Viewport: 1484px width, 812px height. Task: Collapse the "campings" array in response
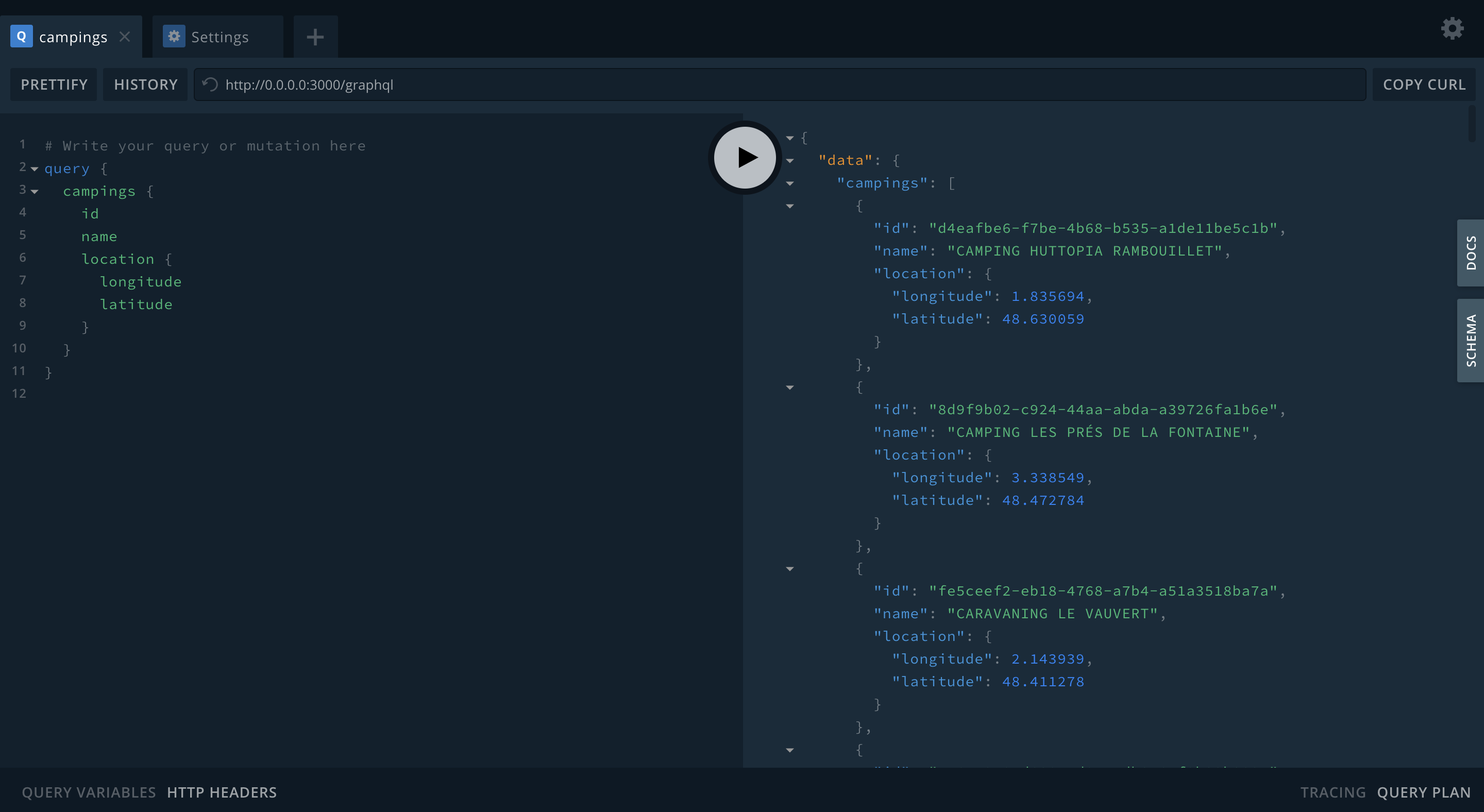tap(790, 184)
